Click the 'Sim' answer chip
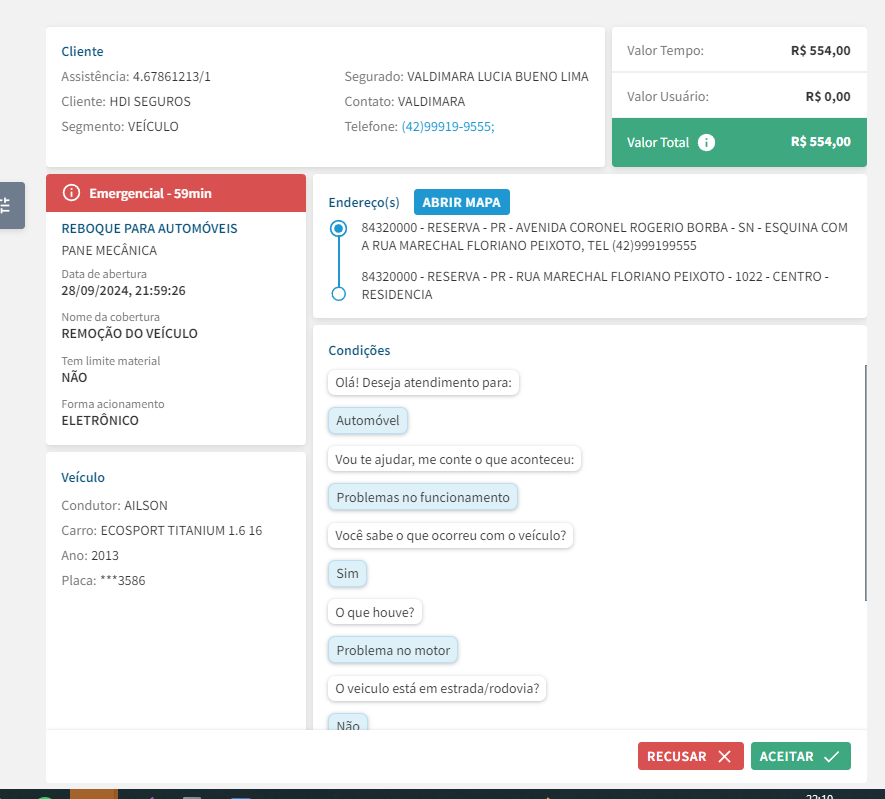The width and height of the screenshot is (885, 799). coord(347,574)
